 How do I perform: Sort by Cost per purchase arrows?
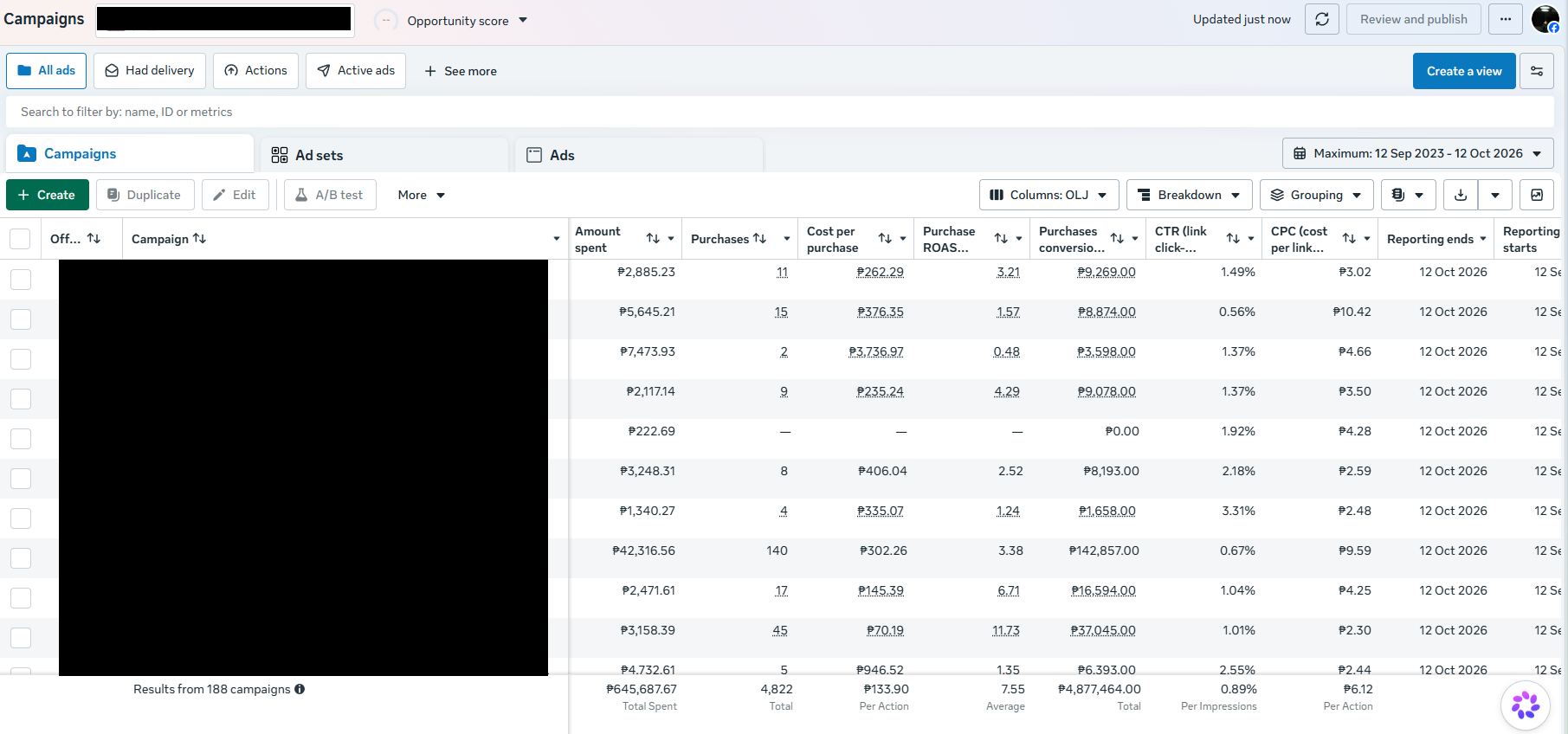click(x=885, y=239)
